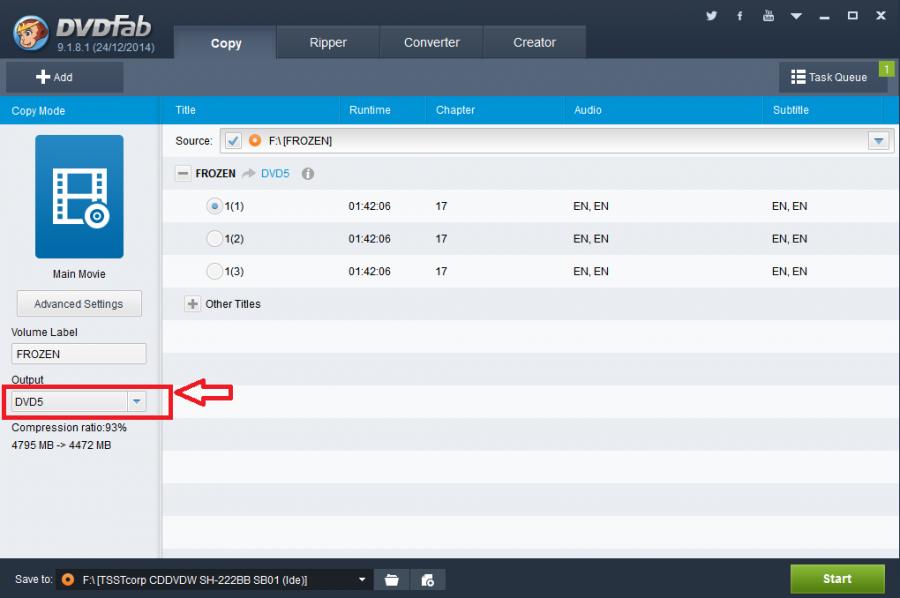Screen dimensions: 900x598
Task: Select title 1(3) radio button
Action: coord(214,271)
